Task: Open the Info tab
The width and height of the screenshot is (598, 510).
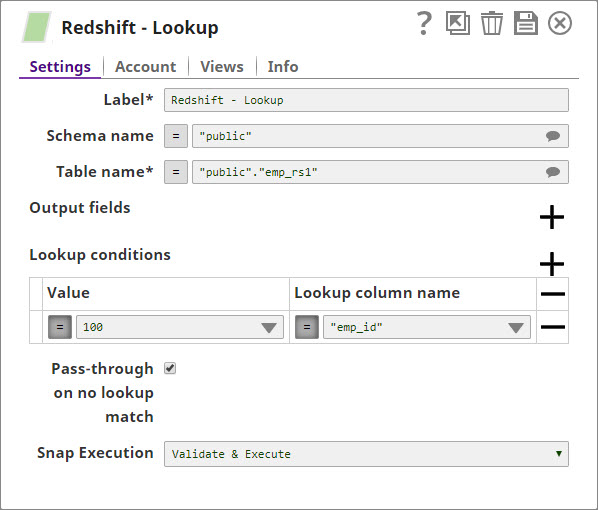Action: (283, 67)
